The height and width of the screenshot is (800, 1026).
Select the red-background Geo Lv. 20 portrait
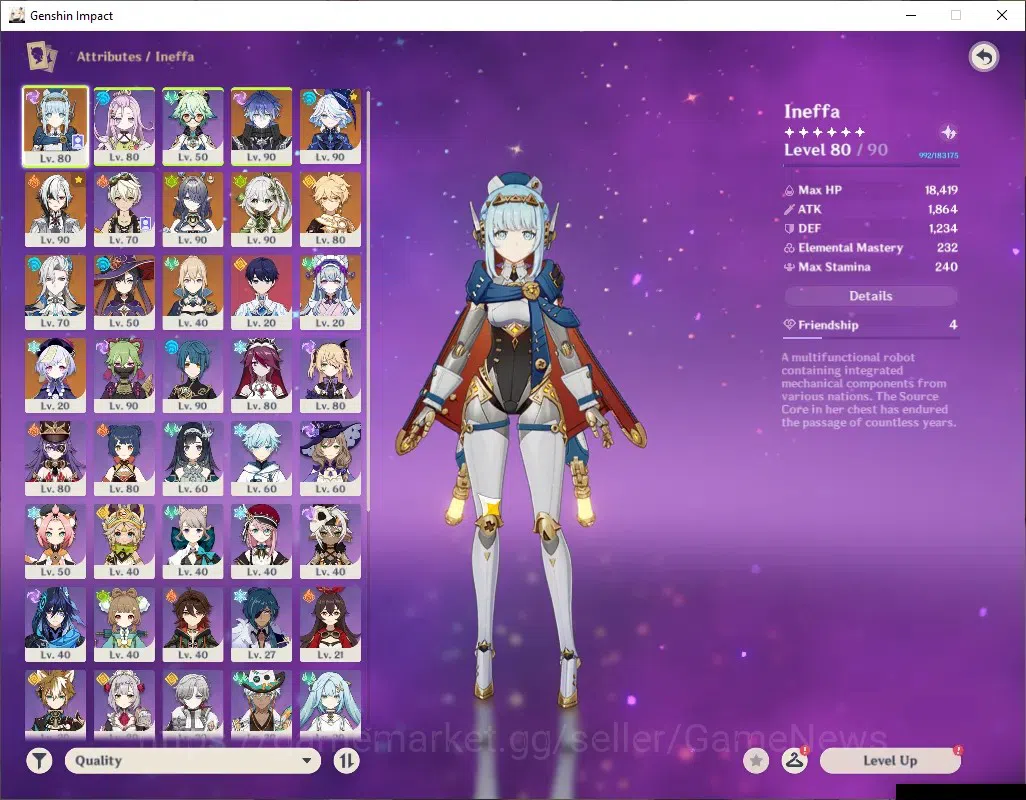tap(262, 293)
